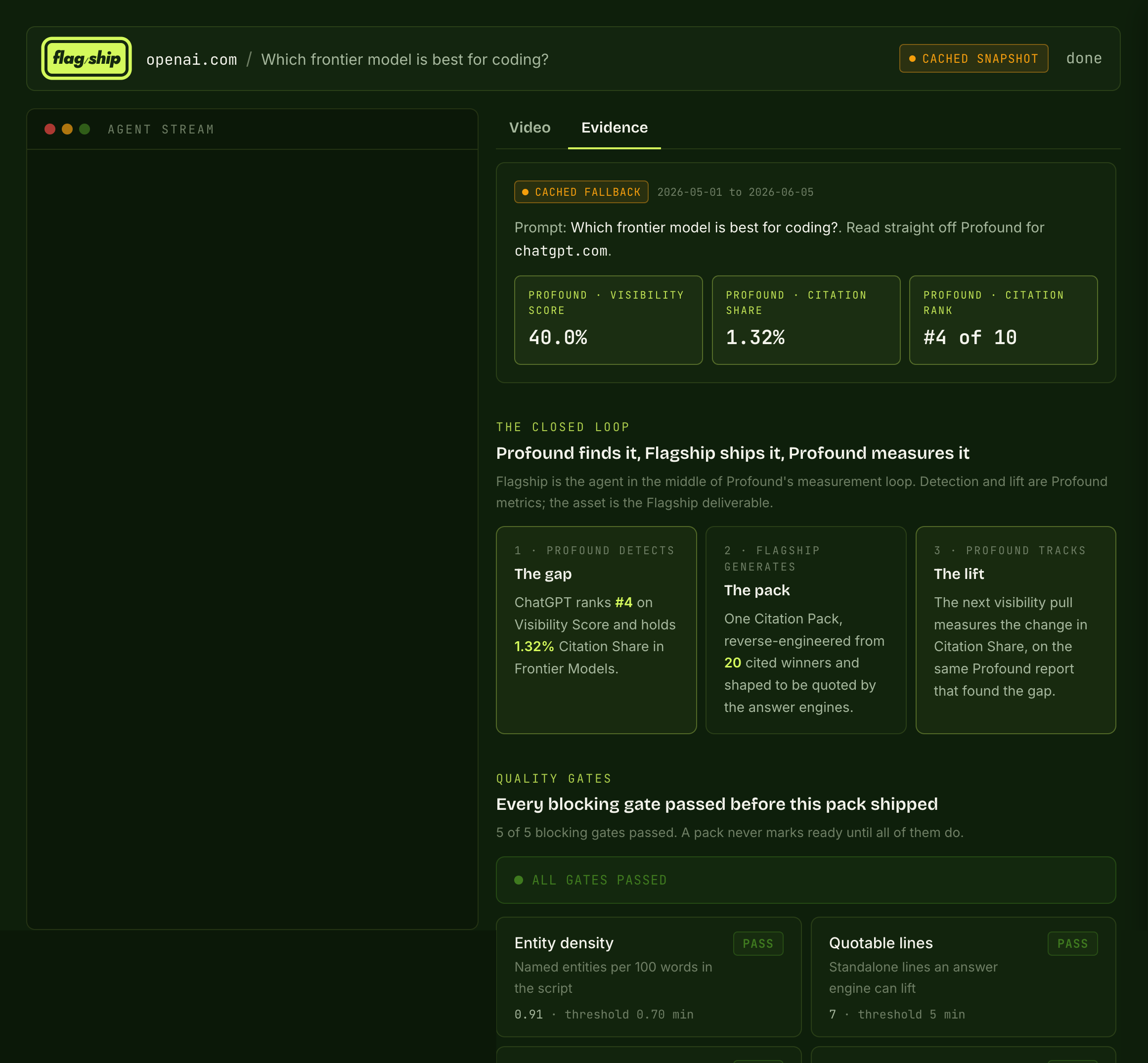
Task: Click '0.91 · threshold 0.70 min' value
Action: (604, 1014)
